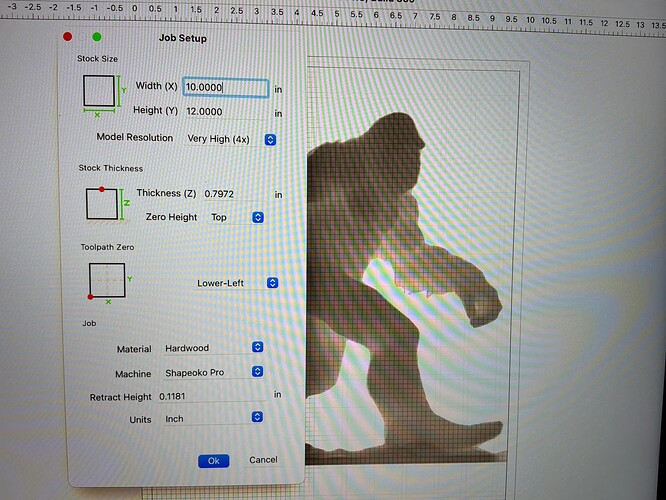Click the Retract Height label

pos(121,397)
